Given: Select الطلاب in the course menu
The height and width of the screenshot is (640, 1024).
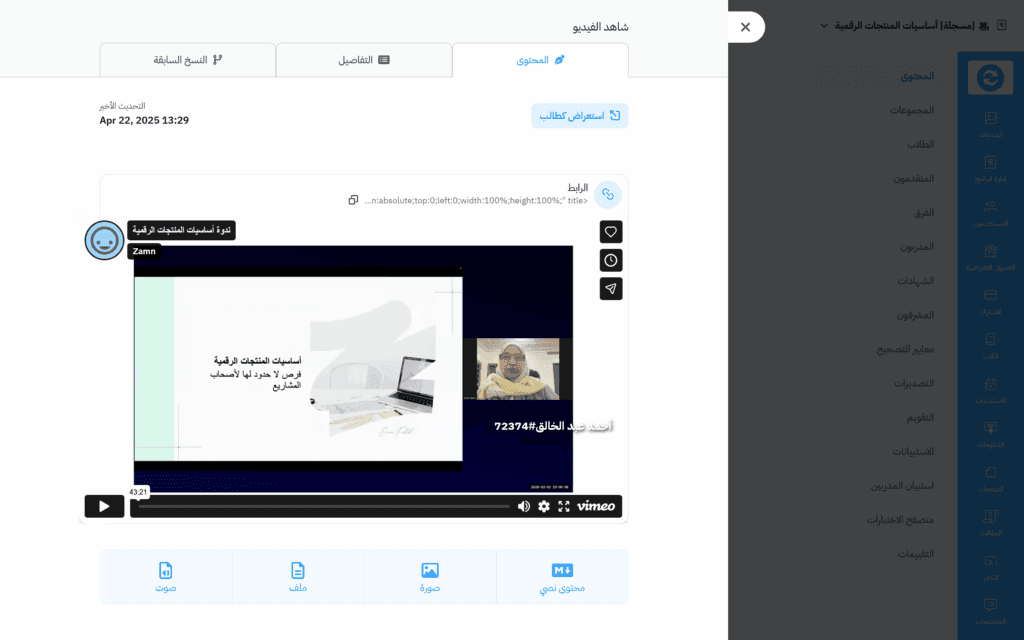Looking at the screenshot, I should 920,144.
